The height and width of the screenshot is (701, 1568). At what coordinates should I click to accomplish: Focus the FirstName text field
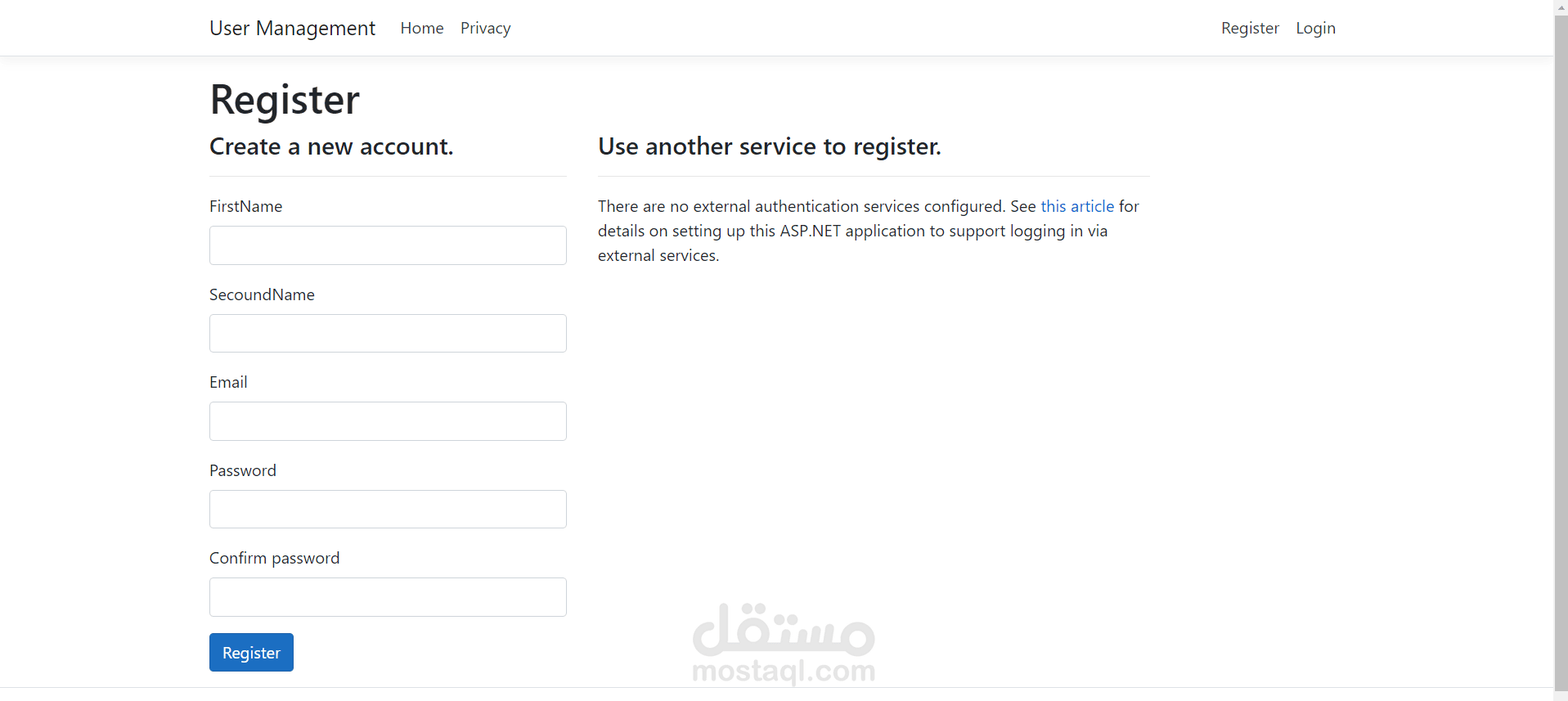[388, 245]
